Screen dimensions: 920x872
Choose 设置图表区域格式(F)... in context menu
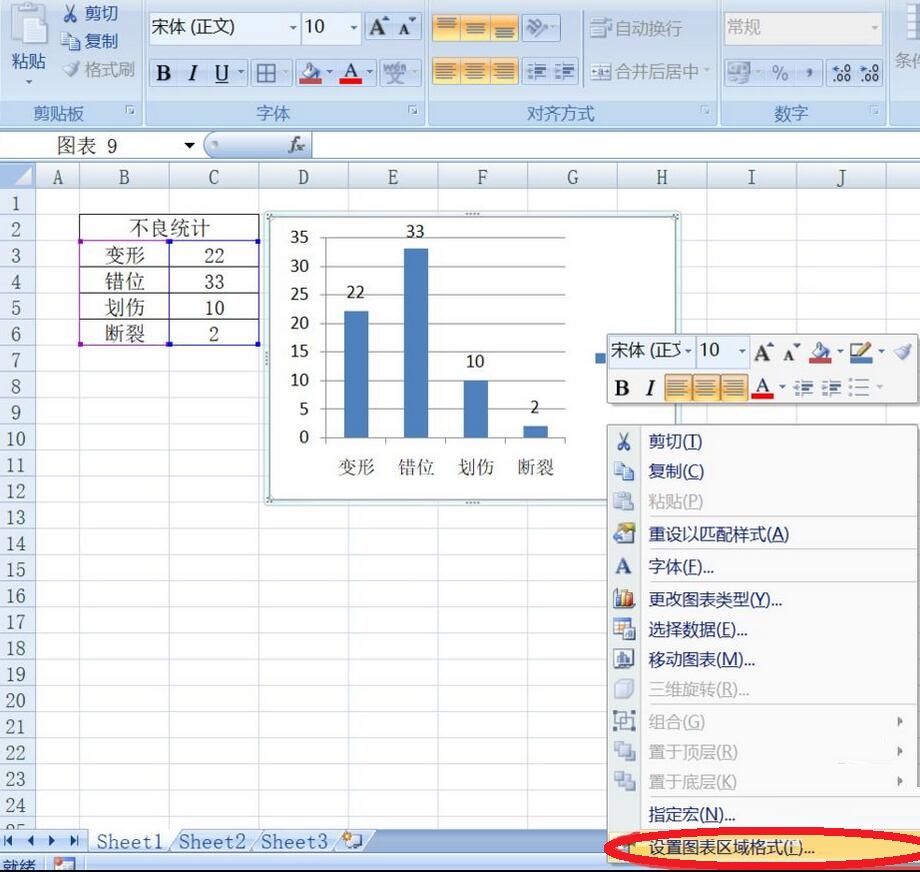(x=762, y=847)
